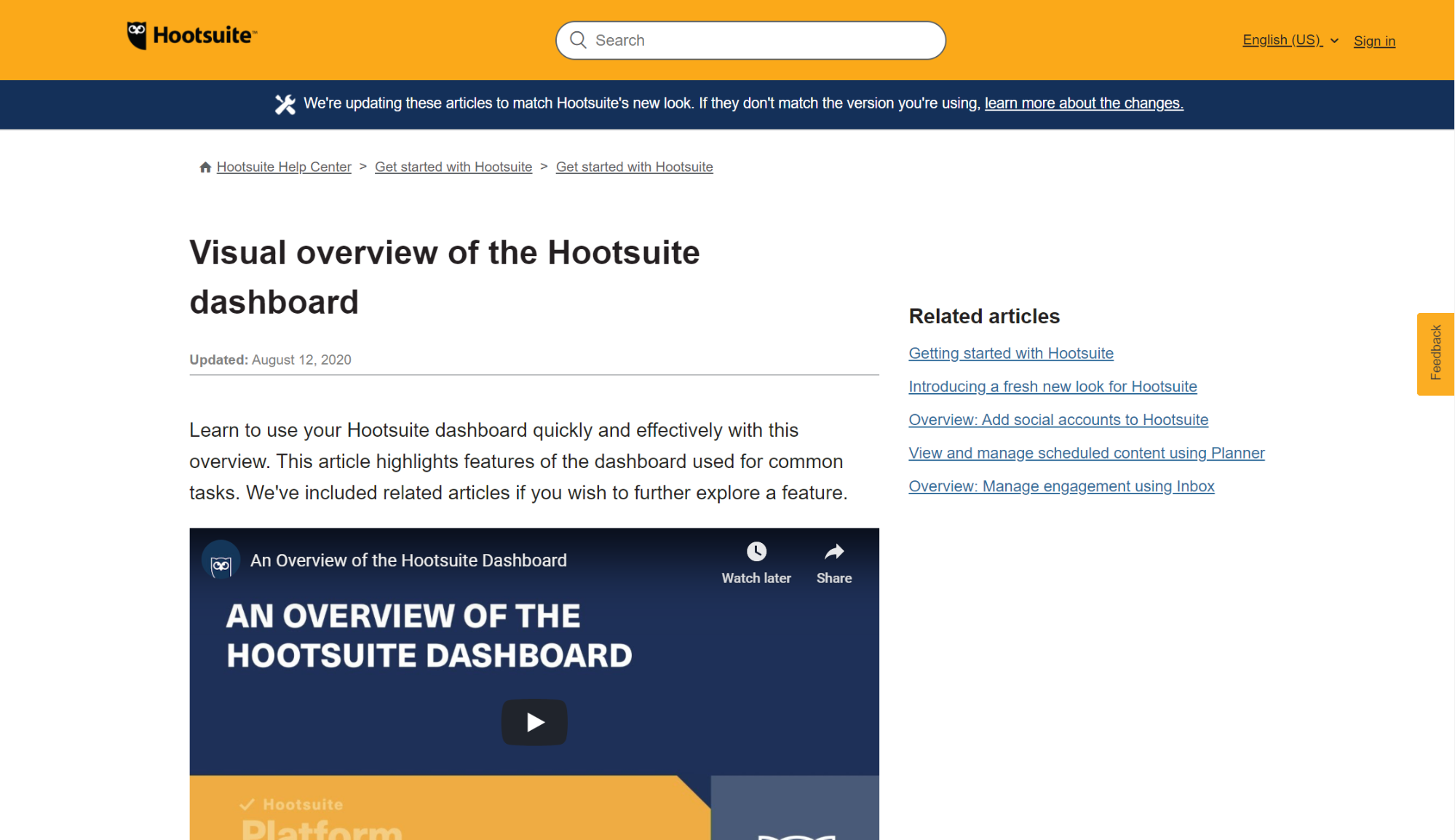Screen dimensions: 1455x840
Task: Select Hootsuite Help Center menu item
Action: click(x=284, y=167)
